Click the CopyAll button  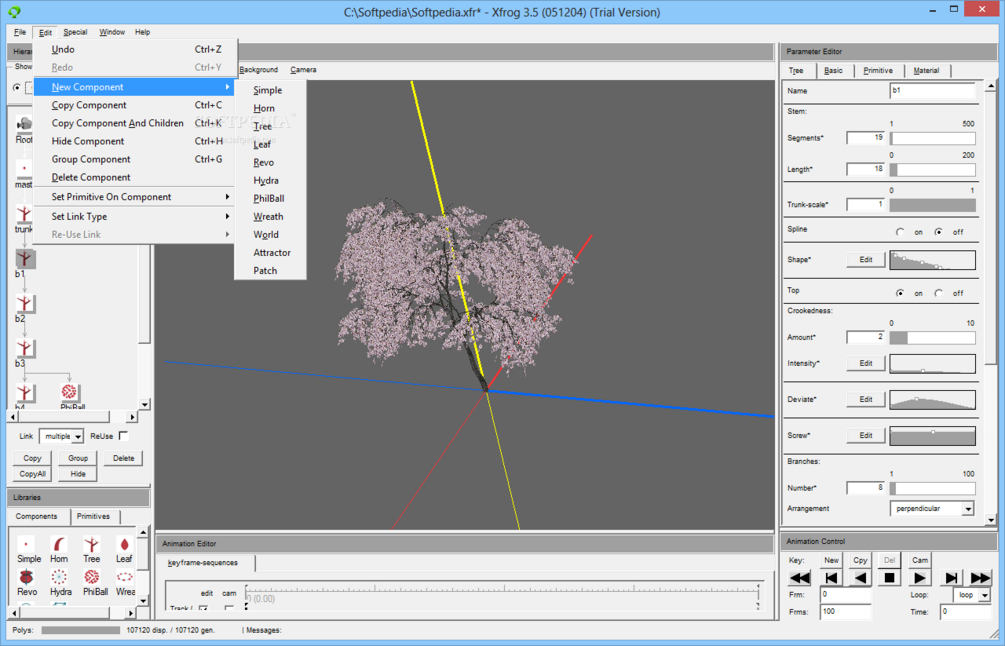(x=33, y=474)
